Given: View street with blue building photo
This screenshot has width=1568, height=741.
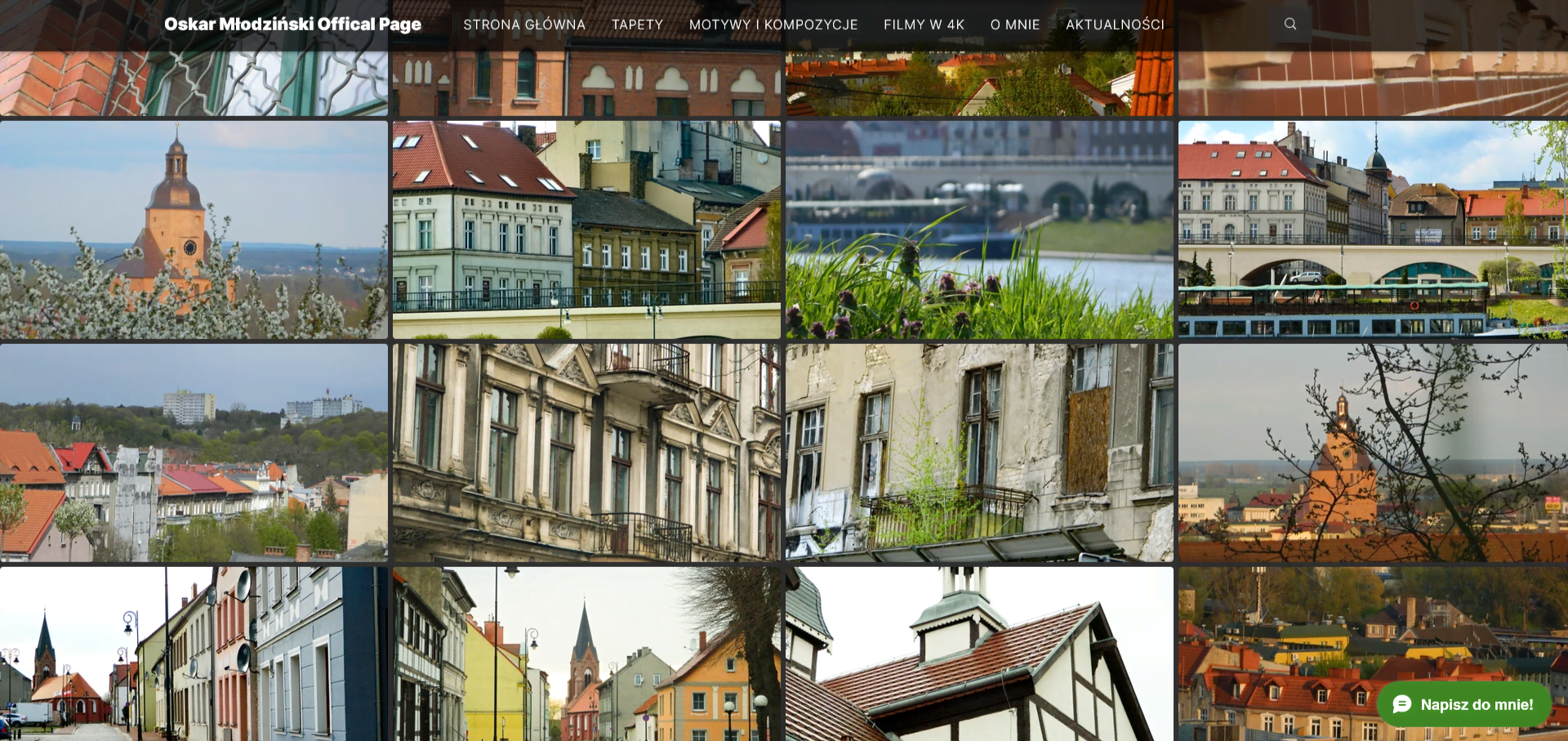Looking at the screenshot, I should coord(194,654).
